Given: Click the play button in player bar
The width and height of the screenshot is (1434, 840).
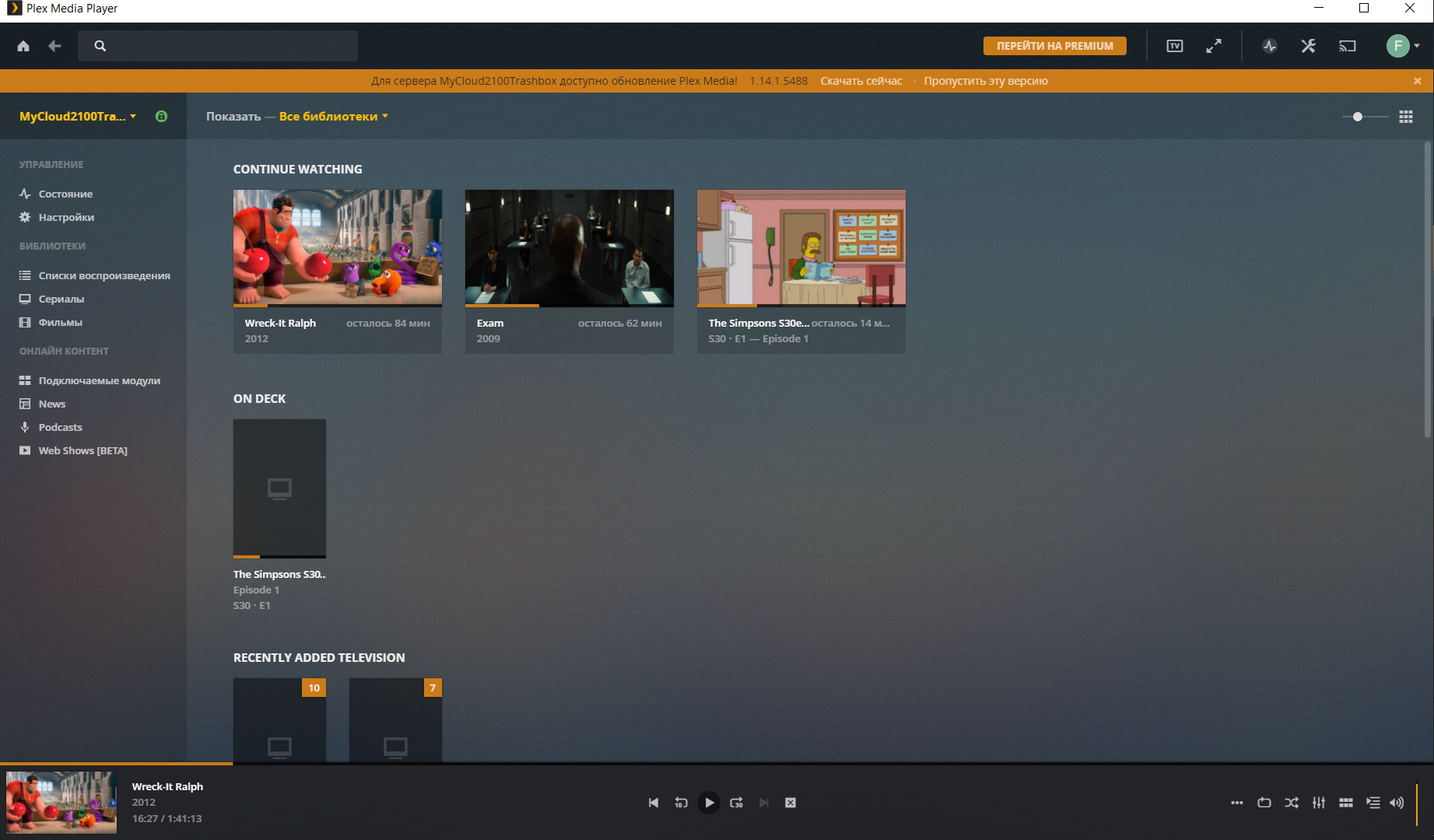Looking at the screenshot, I should pos(709,803).
